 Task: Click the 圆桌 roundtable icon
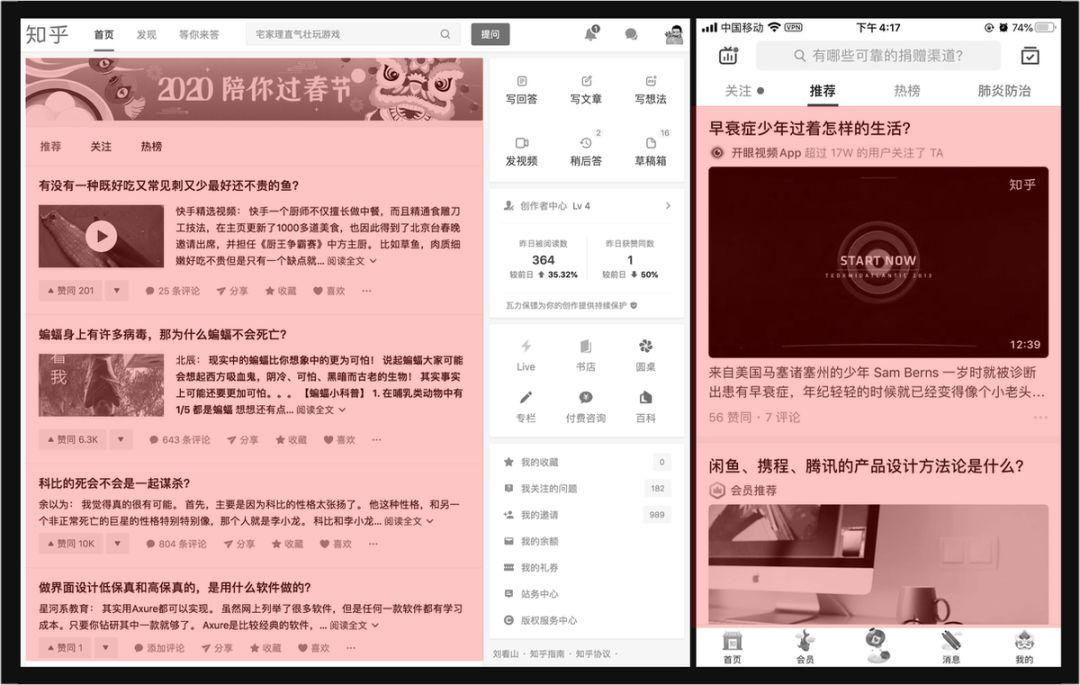[645, 347]
